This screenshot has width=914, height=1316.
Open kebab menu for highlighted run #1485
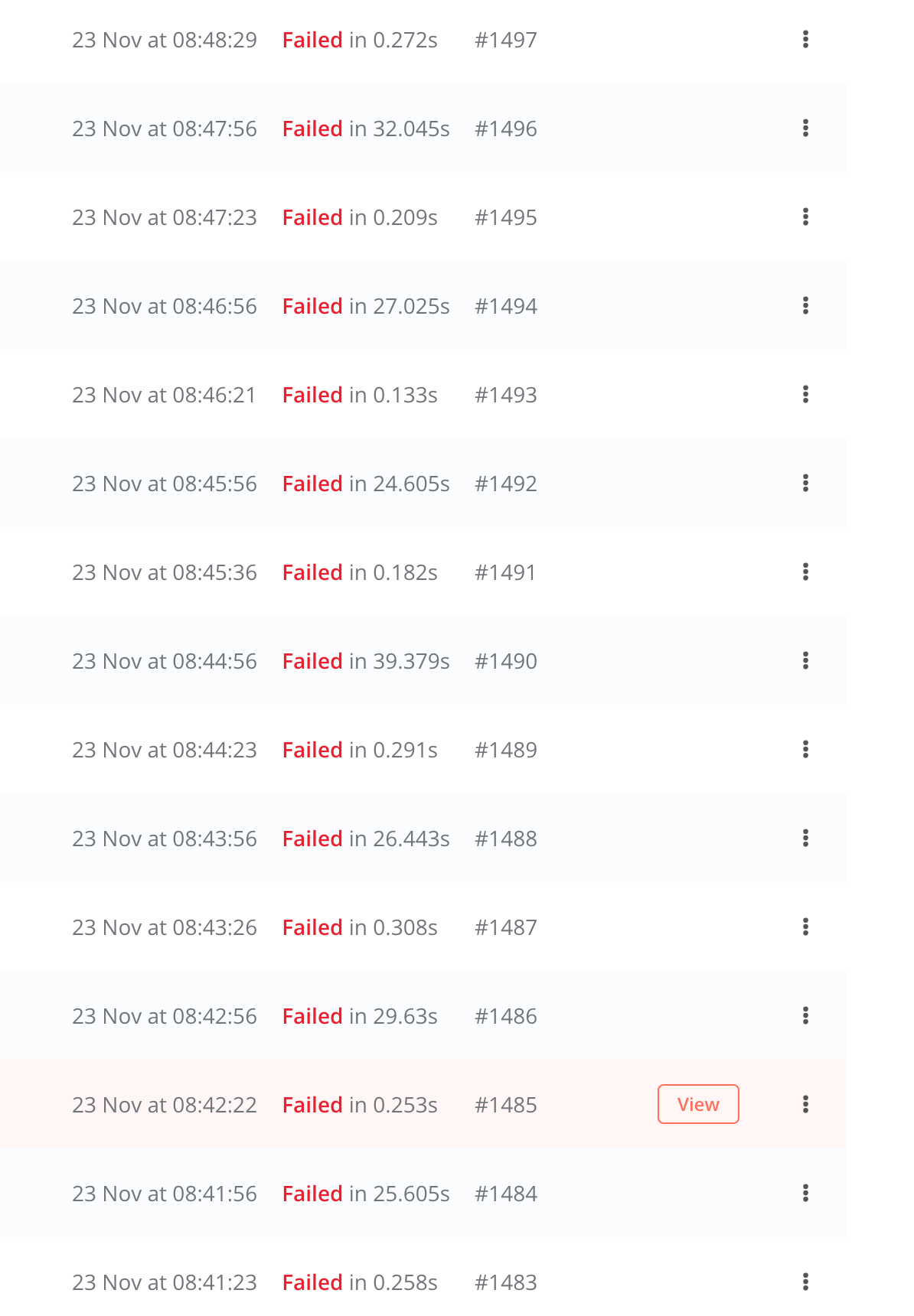805,1105
